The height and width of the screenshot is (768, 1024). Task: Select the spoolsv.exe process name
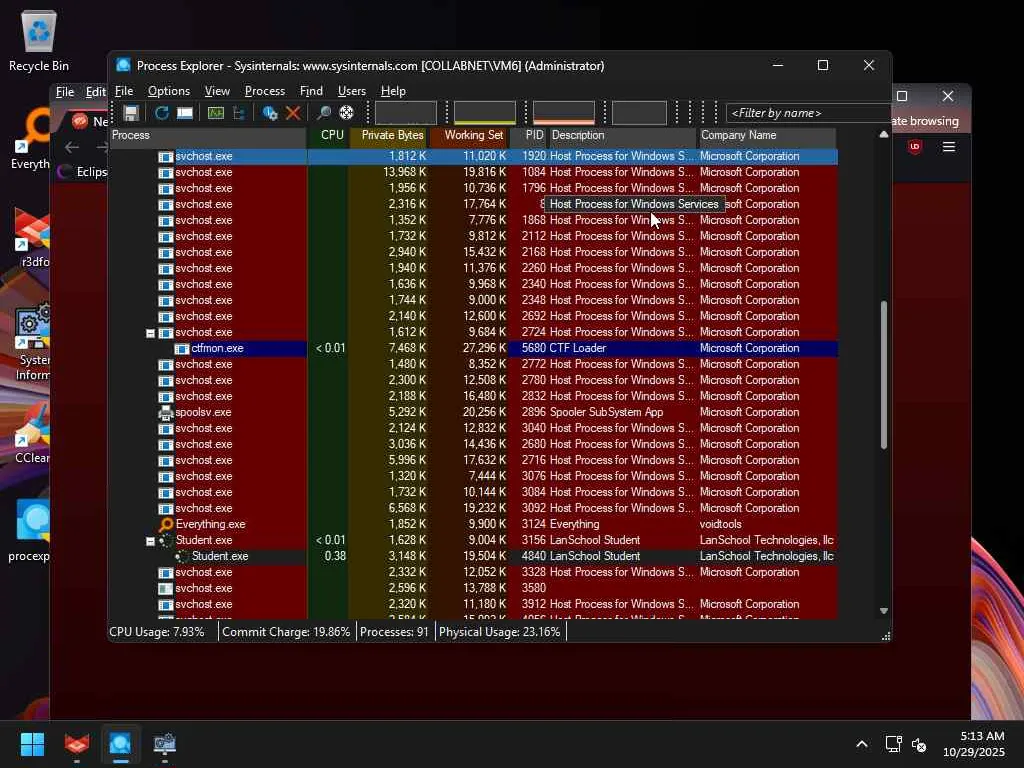coord(203,413)
